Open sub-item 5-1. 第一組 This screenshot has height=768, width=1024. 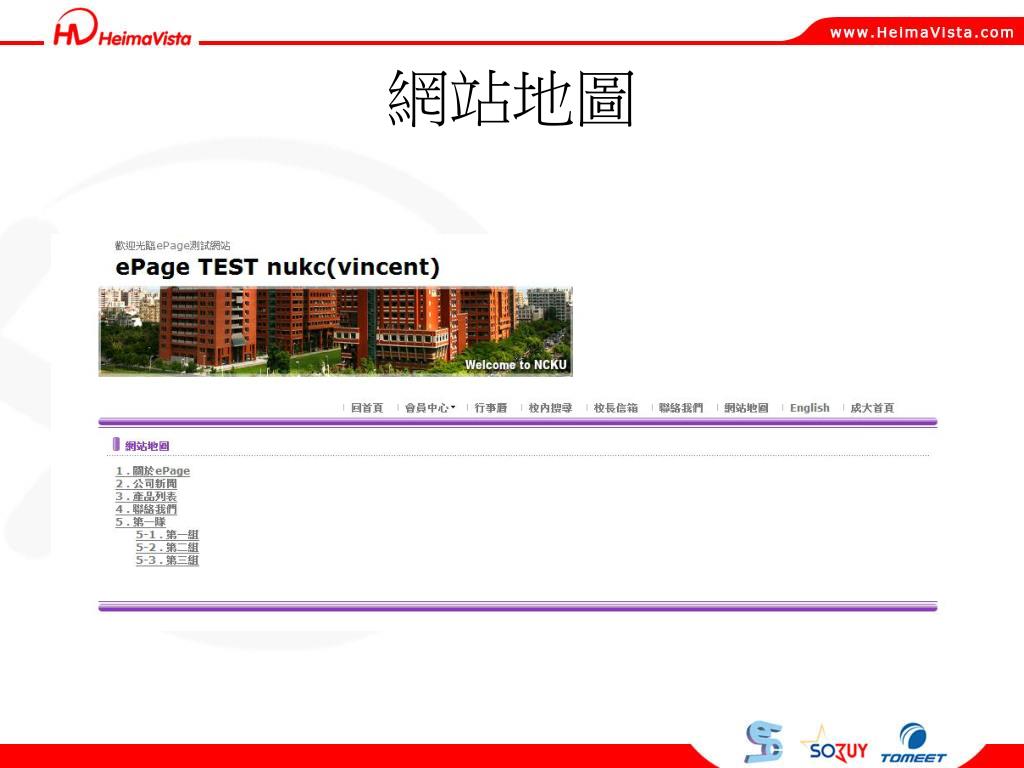[167, 535]
